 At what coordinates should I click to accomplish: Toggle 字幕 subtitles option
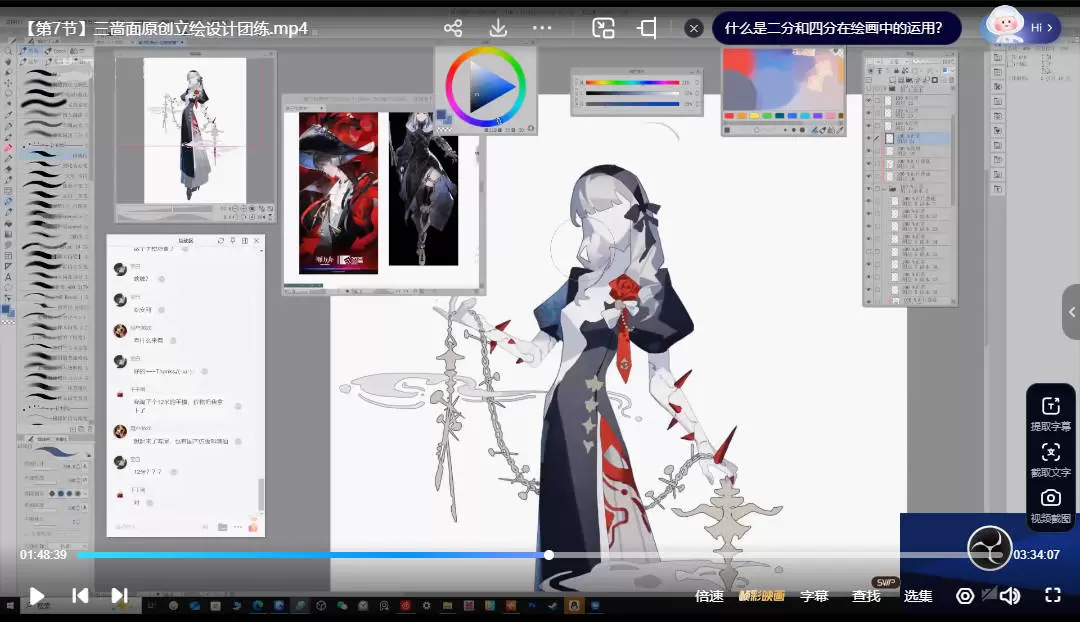[x=814, y=596]
